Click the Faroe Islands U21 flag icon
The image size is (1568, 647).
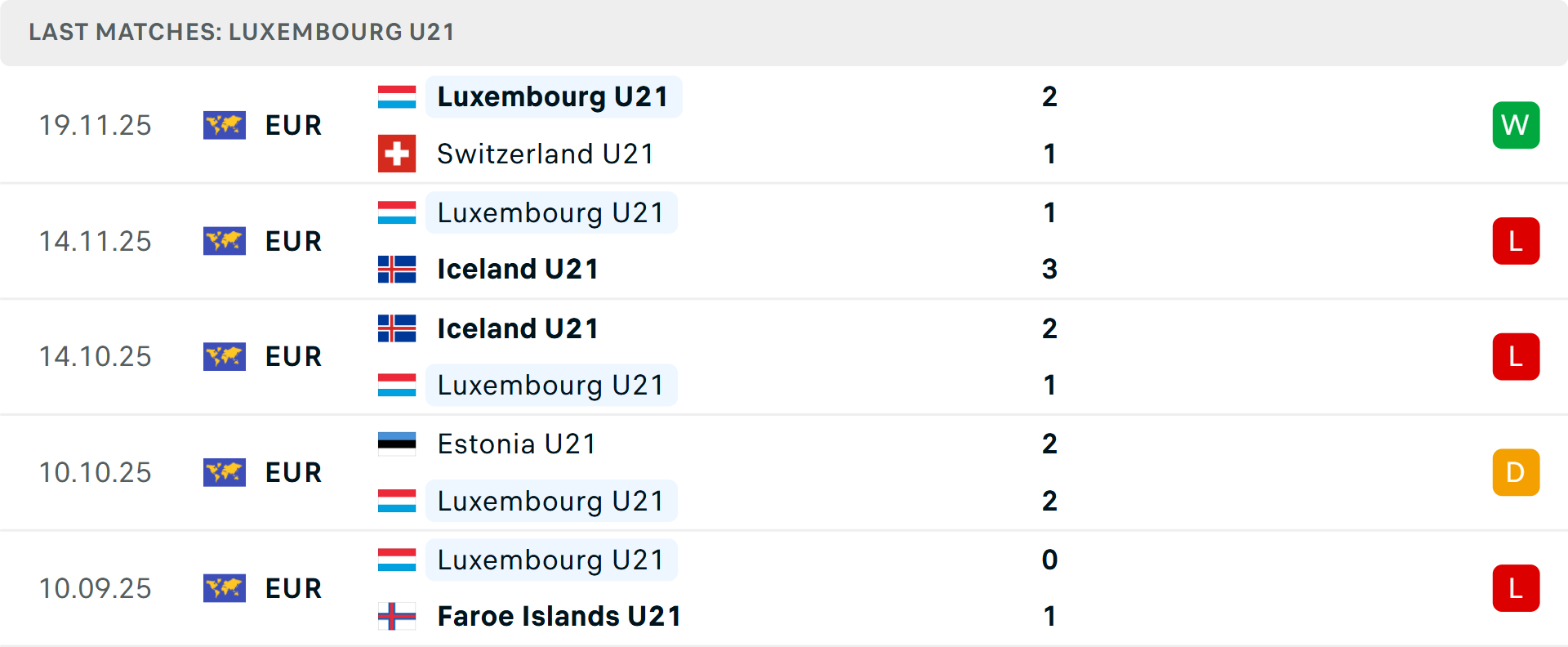point(397,616)
